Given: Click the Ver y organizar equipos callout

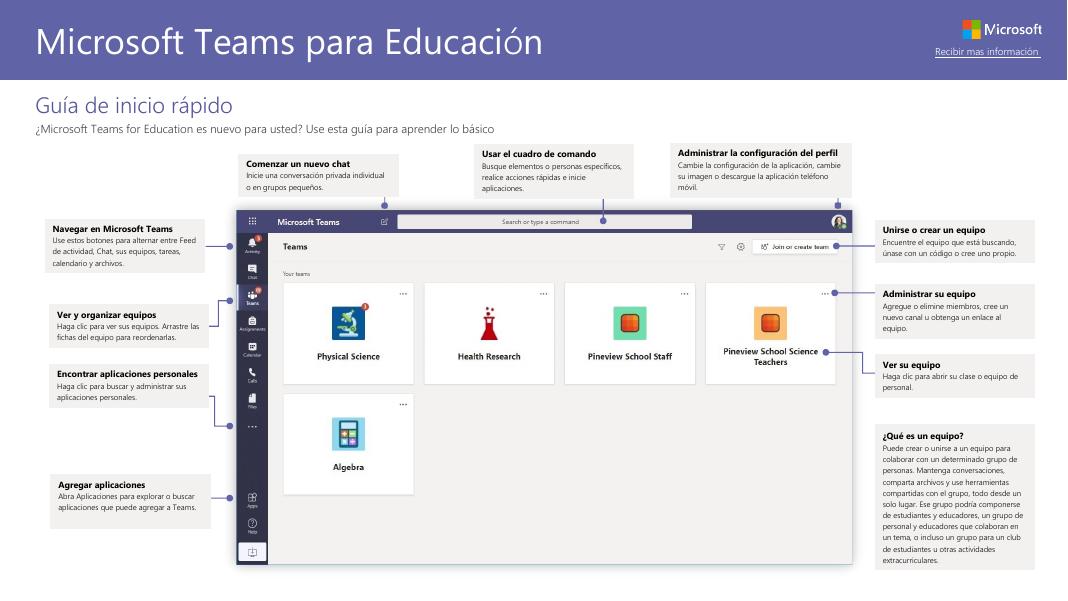Looking at the screenshot, I should (129, 326).
